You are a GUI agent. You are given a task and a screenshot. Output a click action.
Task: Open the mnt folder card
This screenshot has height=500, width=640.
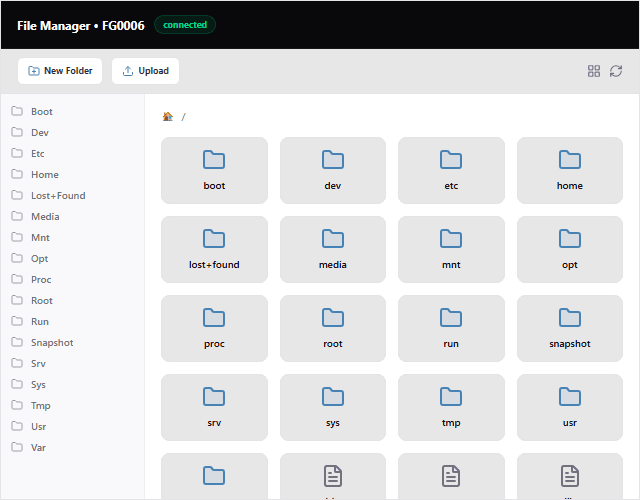pyautogui.click(x=451, y=249)
